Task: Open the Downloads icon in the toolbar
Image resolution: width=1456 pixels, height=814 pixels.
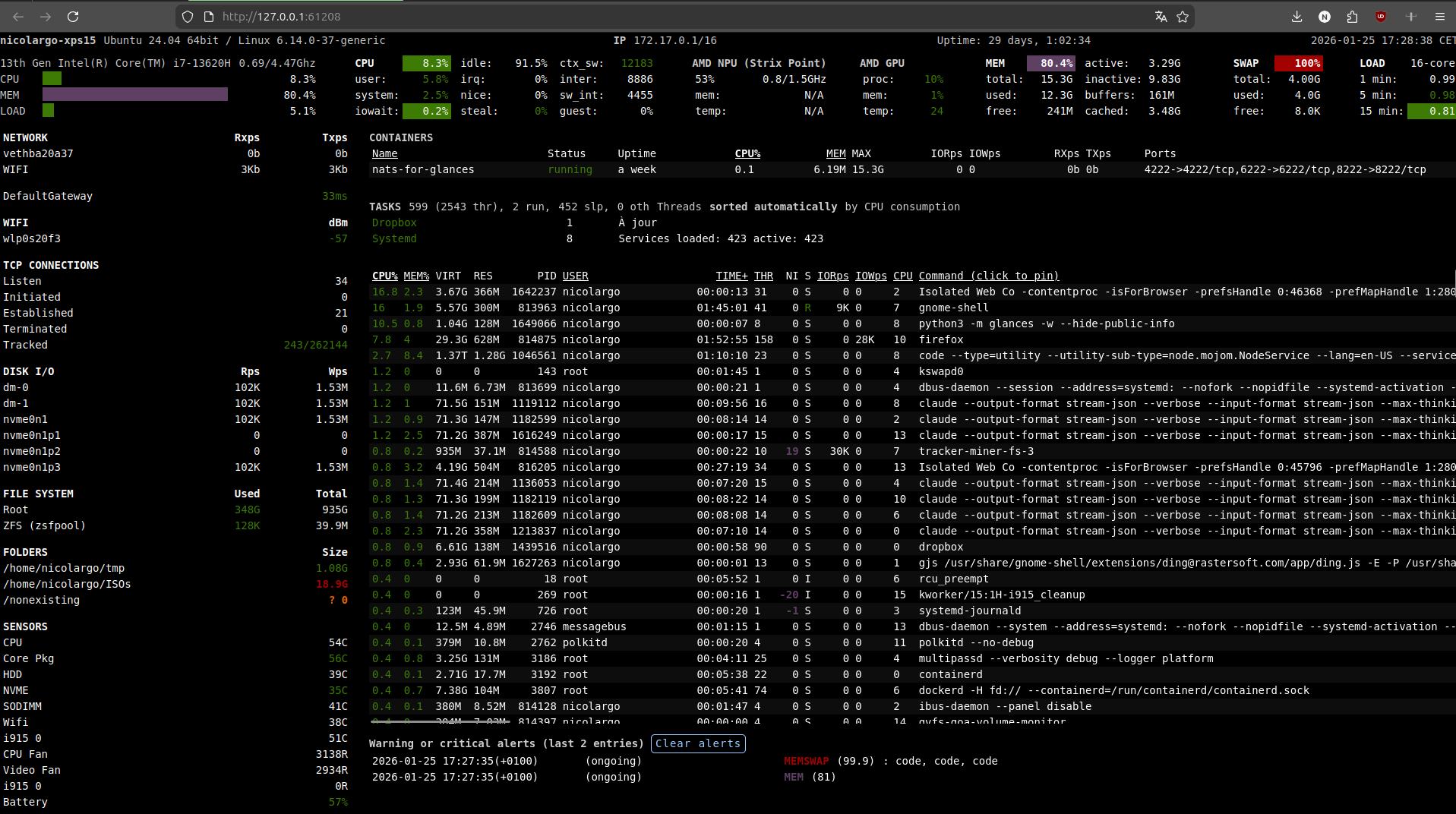Action: (x=1297, y=16)
